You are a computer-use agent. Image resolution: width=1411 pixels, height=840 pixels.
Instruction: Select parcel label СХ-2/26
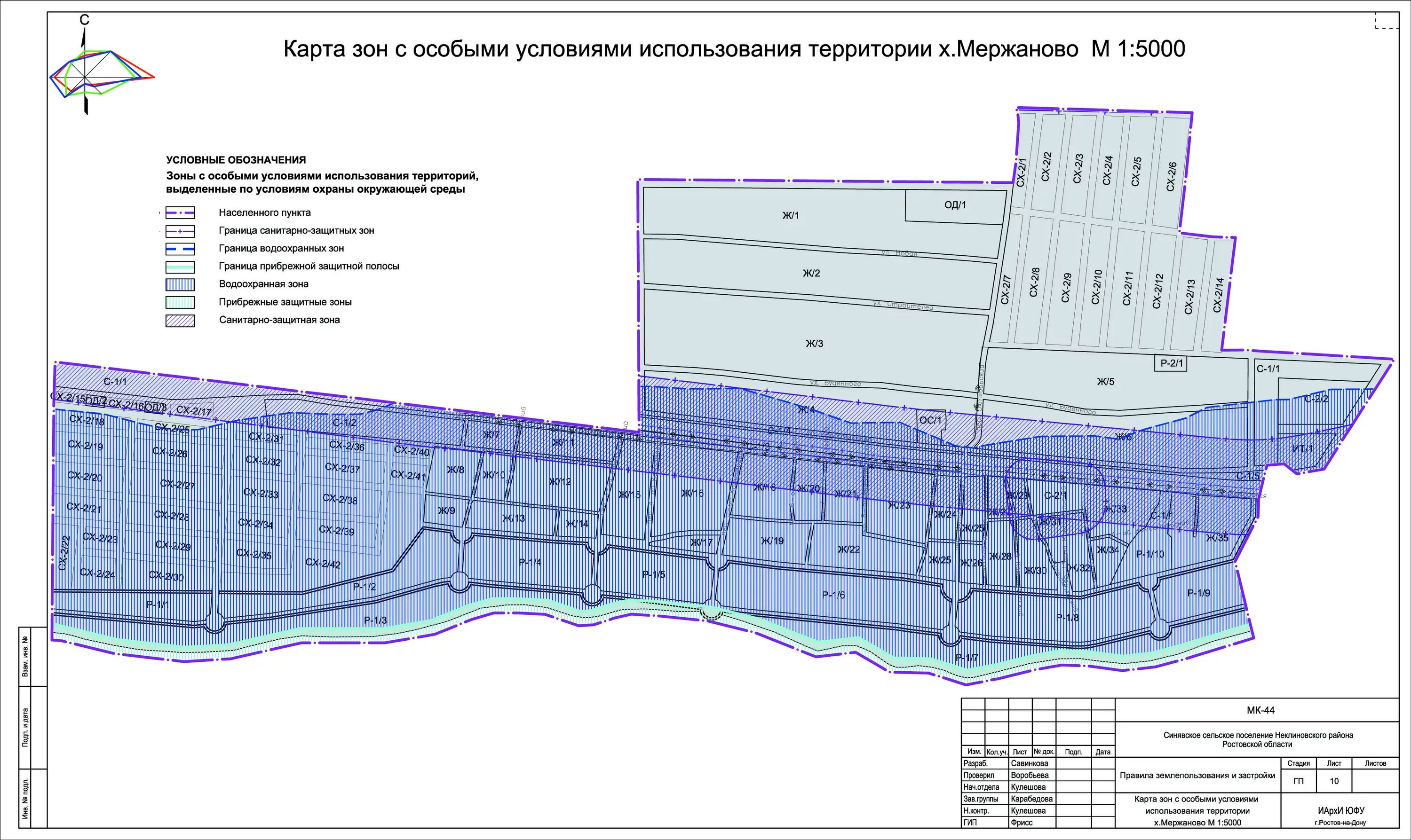point(170,452)
